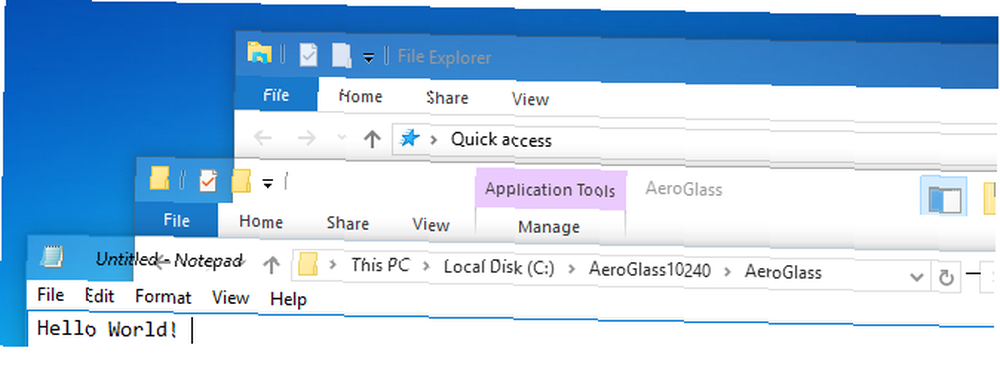
Task: Select the Manage tab under Application Tools
Action: tap(549, 227)
